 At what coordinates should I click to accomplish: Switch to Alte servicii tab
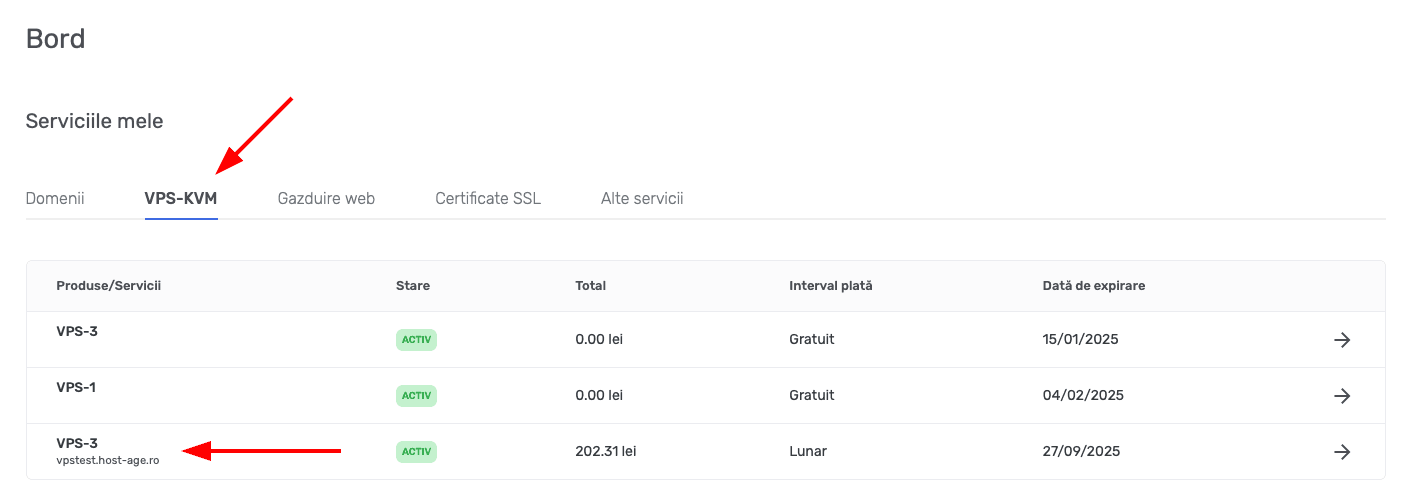642,198
